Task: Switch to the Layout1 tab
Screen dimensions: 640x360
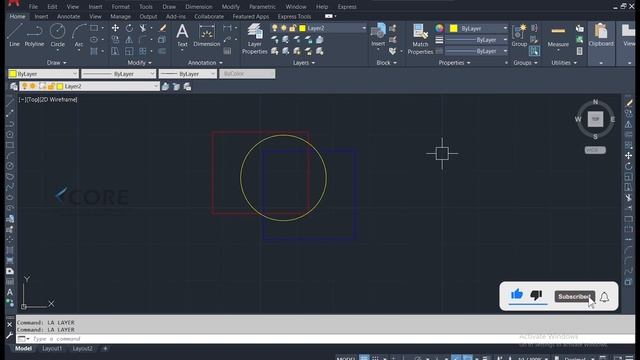Action: 52,349
